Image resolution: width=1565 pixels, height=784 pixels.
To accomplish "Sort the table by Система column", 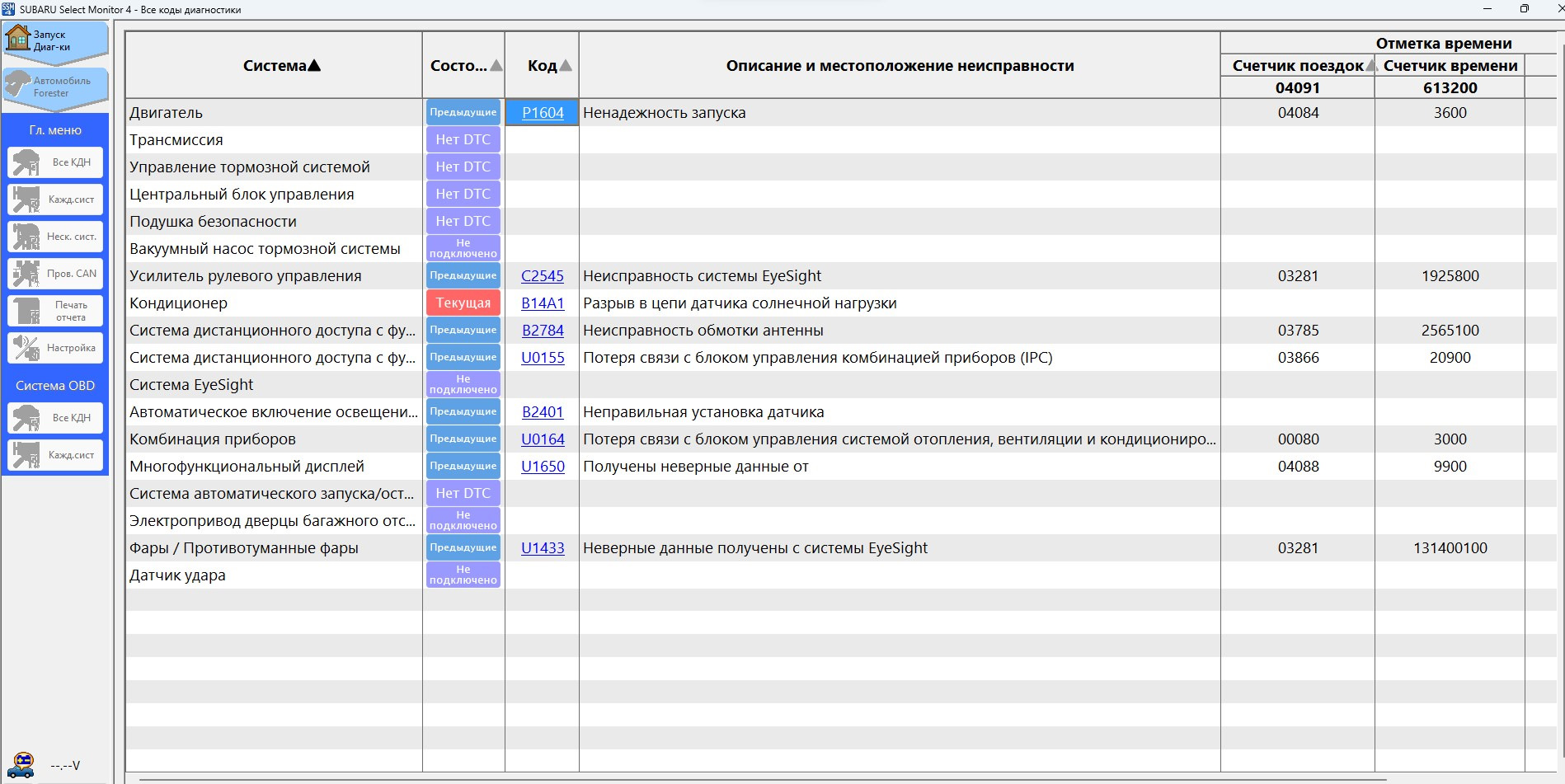I will click(x=281, y=66).
